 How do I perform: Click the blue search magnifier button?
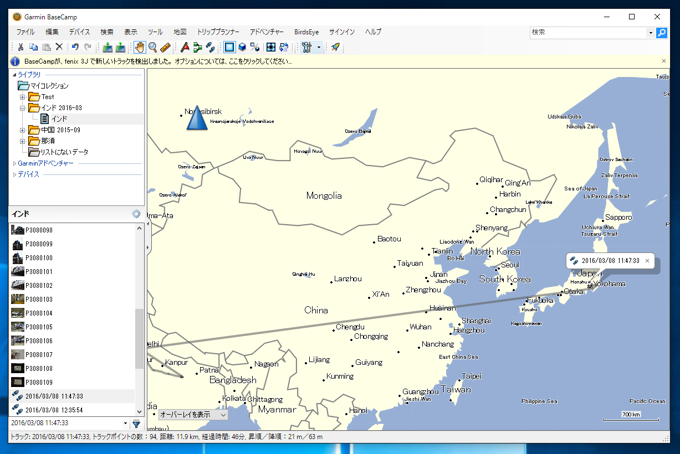coord(661,33)
